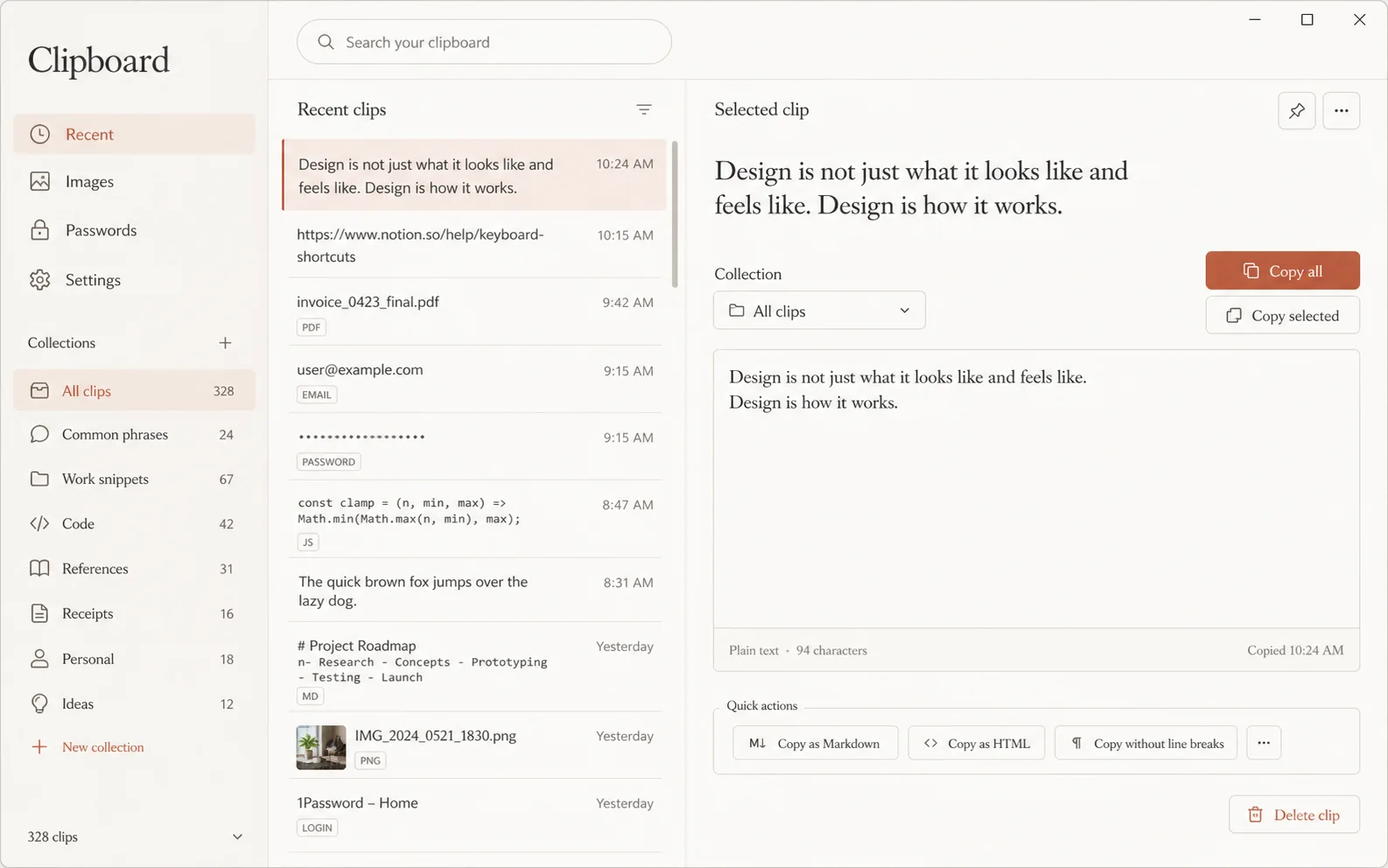Click the recent clips list scrollbar
Viewport: 1388px width, 868px height.
tap(675, 213)
